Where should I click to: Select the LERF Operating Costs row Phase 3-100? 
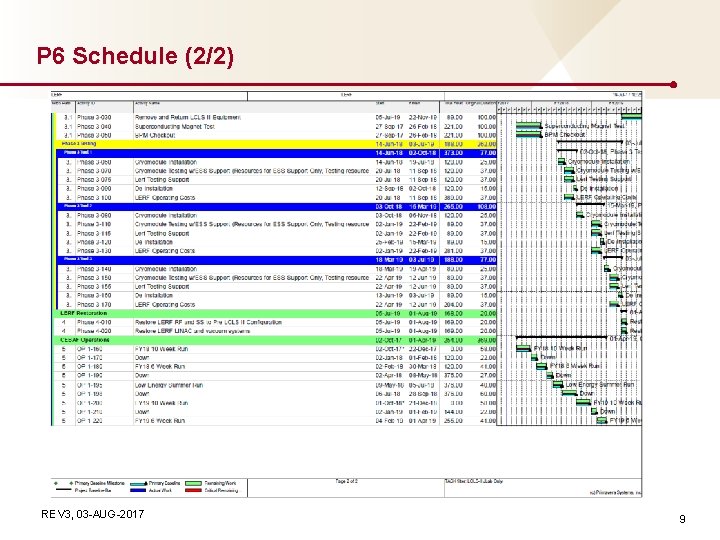point(276,197)
